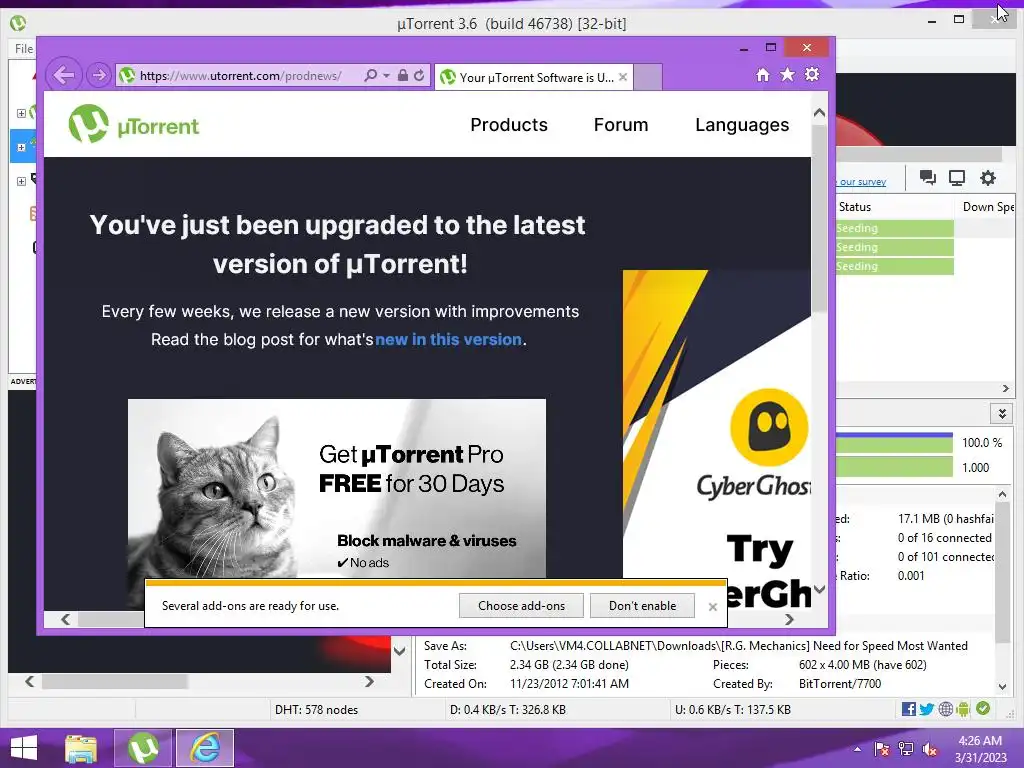Go forward in the browser window
Image resolution: width=1024 pixels, height=768 pixels.
click(99, 76)
